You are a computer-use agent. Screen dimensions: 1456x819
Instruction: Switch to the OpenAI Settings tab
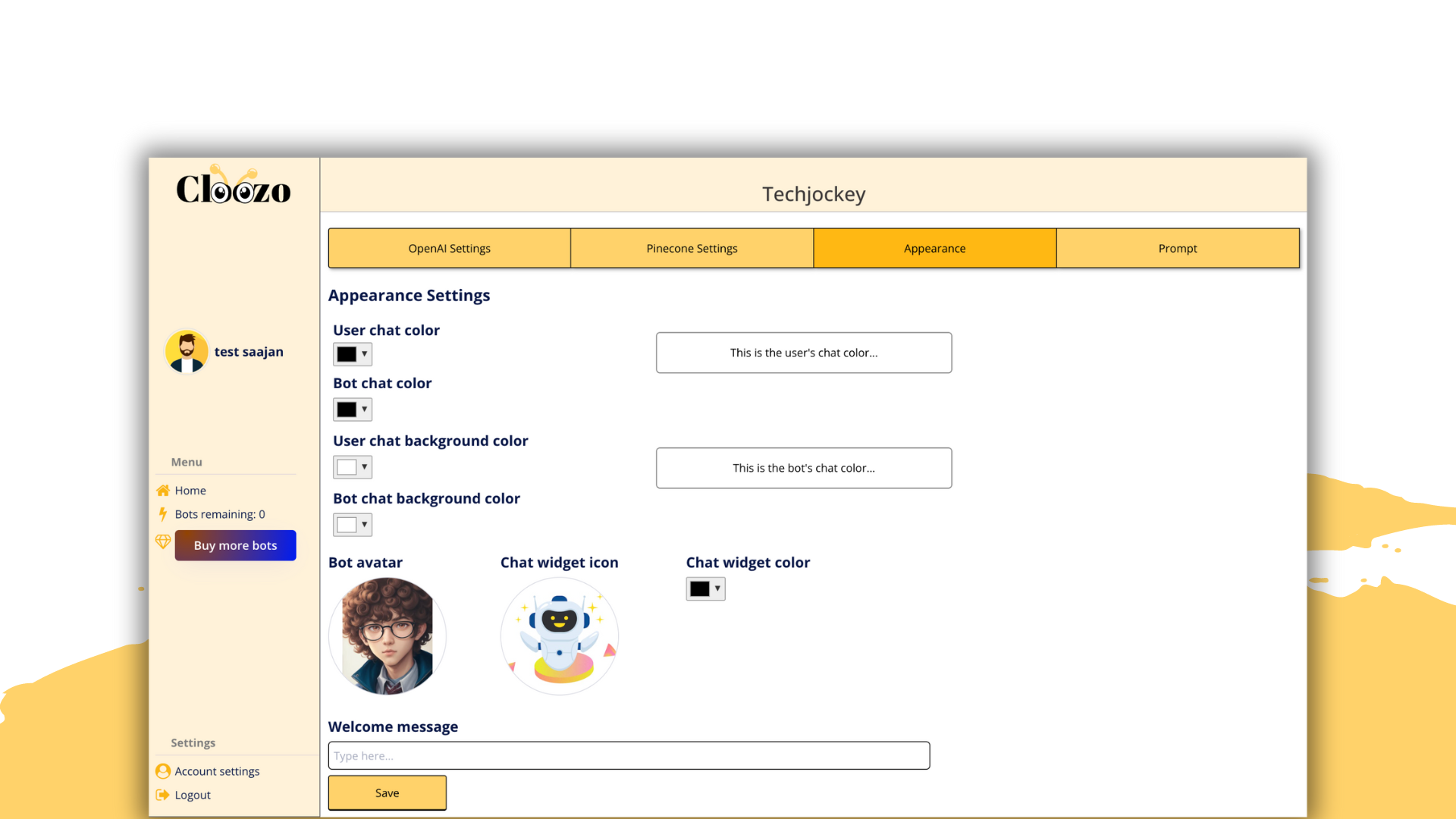[x=449, y=249]
